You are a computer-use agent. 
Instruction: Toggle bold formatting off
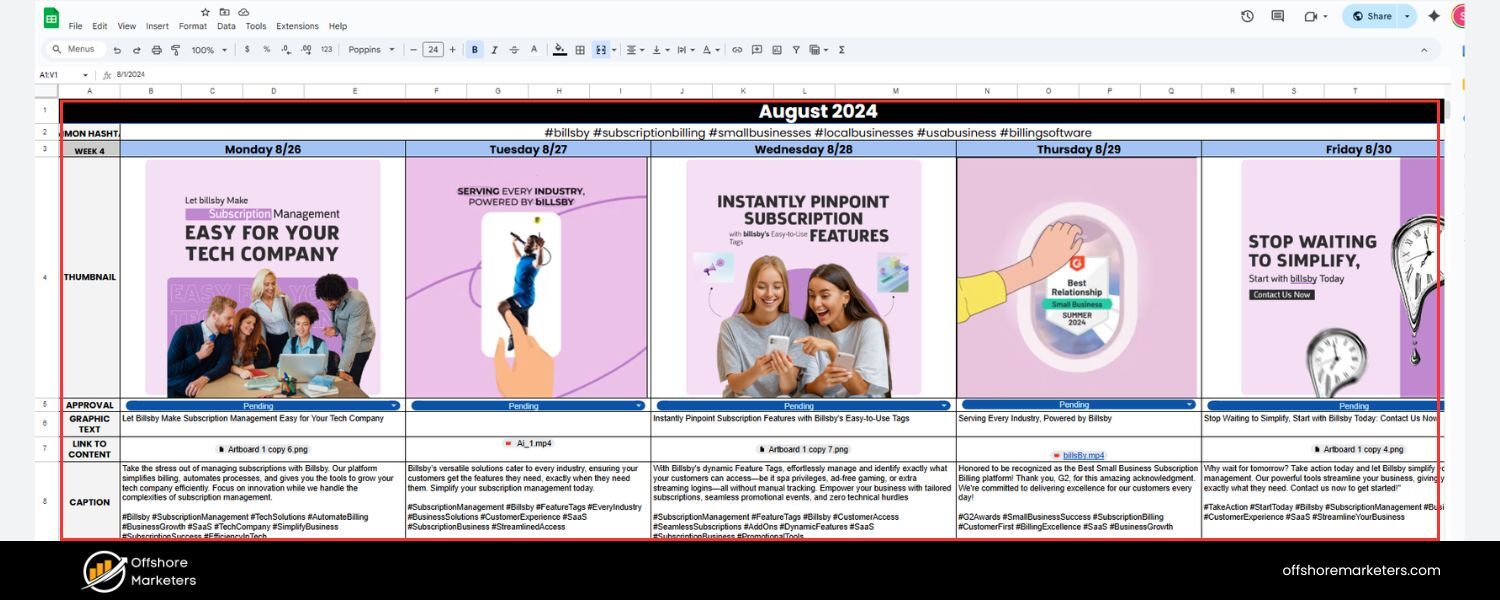pyautogui.click(x=474, y=49)
